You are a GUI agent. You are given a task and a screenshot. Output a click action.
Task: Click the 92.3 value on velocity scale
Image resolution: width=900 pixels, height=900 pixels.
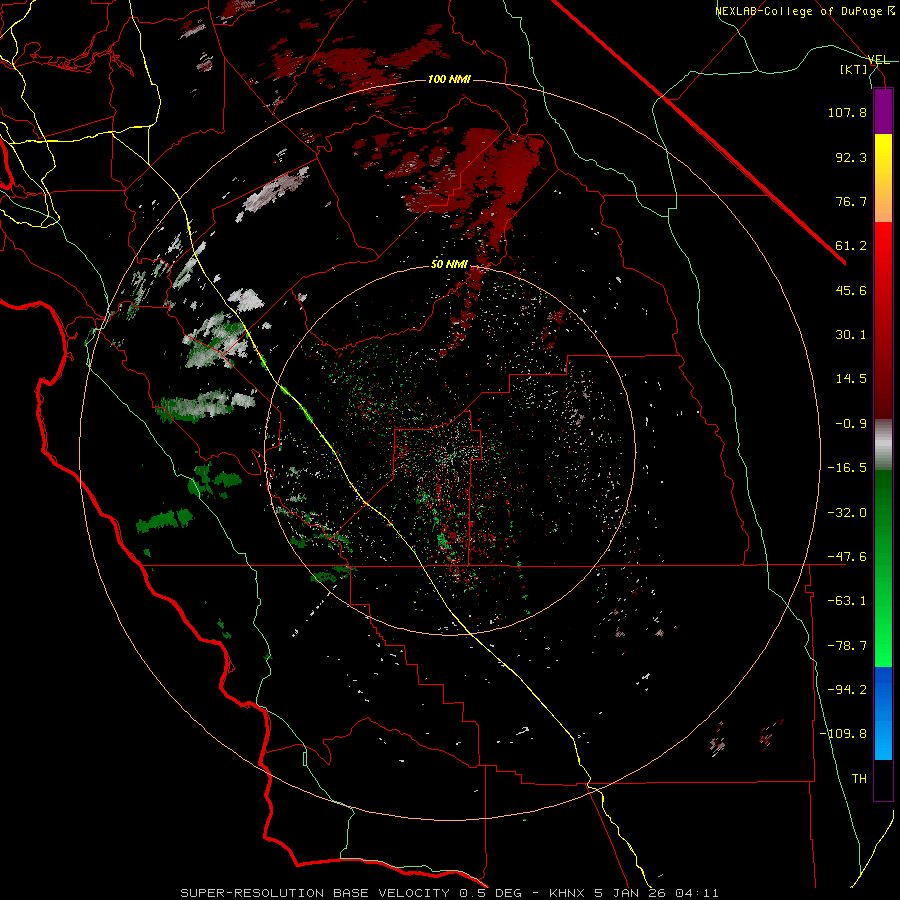point(851,157)
